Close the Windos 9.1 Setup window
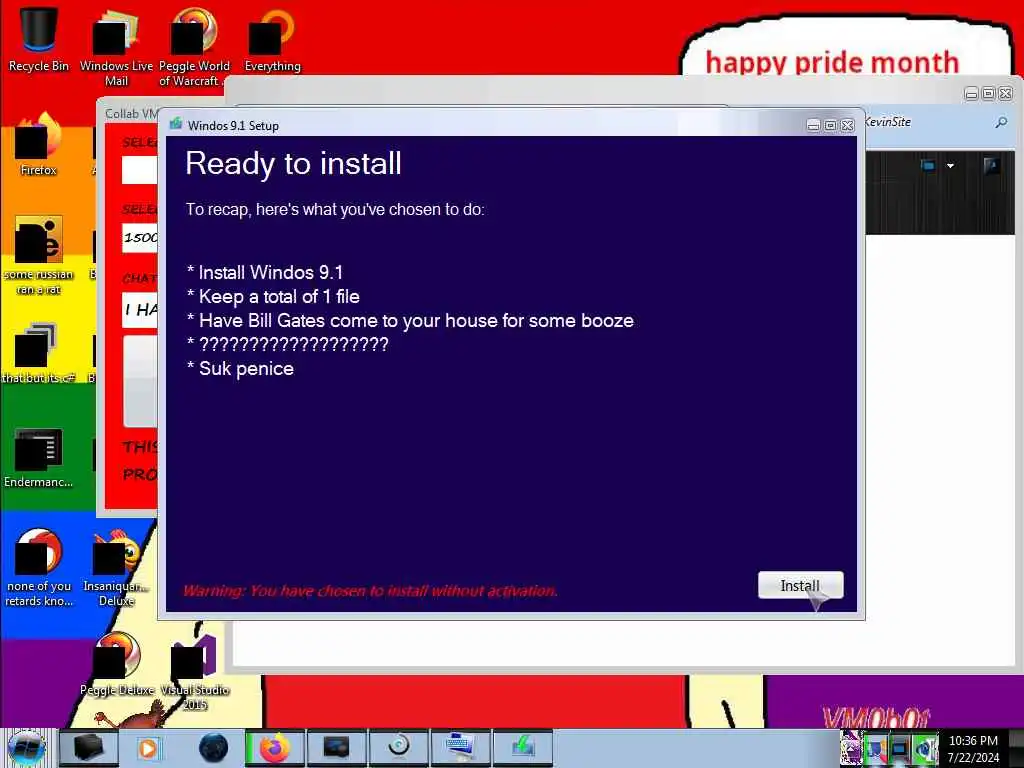The height and width of the screenshot is (768, 1024). [x=848, y=125]
